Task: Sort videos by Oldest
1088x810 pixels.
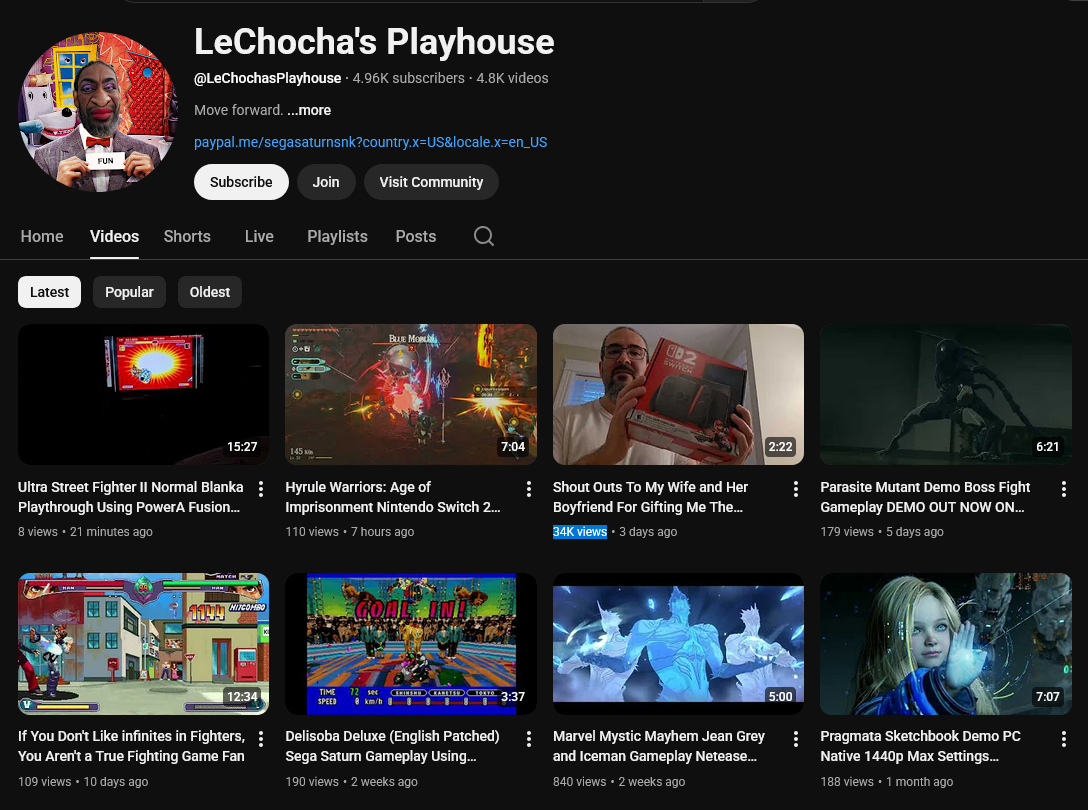Action: pyautogui.click(x=210, y=292)
